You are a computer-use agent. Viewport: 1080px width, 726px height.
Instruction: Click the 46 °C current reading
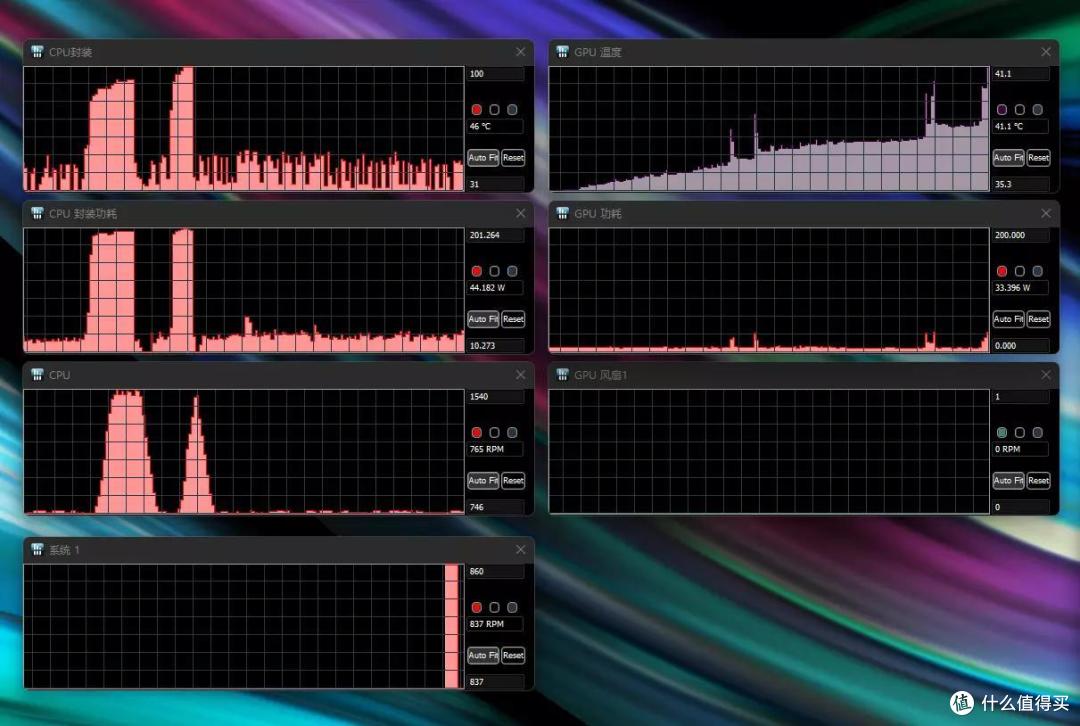[496, 126]
